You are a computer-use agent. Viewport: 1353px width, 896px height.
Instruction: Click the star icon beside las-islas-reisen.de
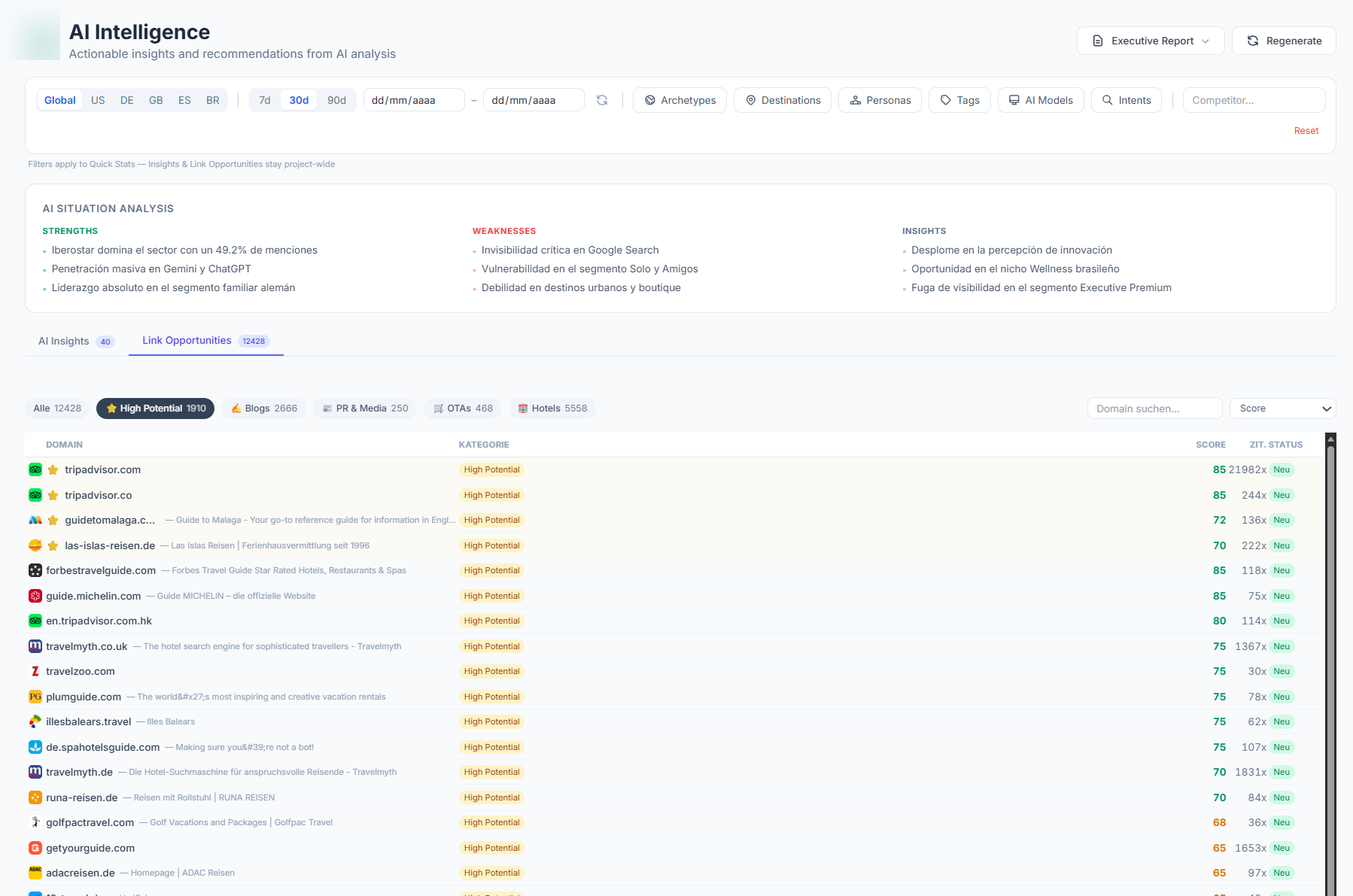[x=53, y=545]
